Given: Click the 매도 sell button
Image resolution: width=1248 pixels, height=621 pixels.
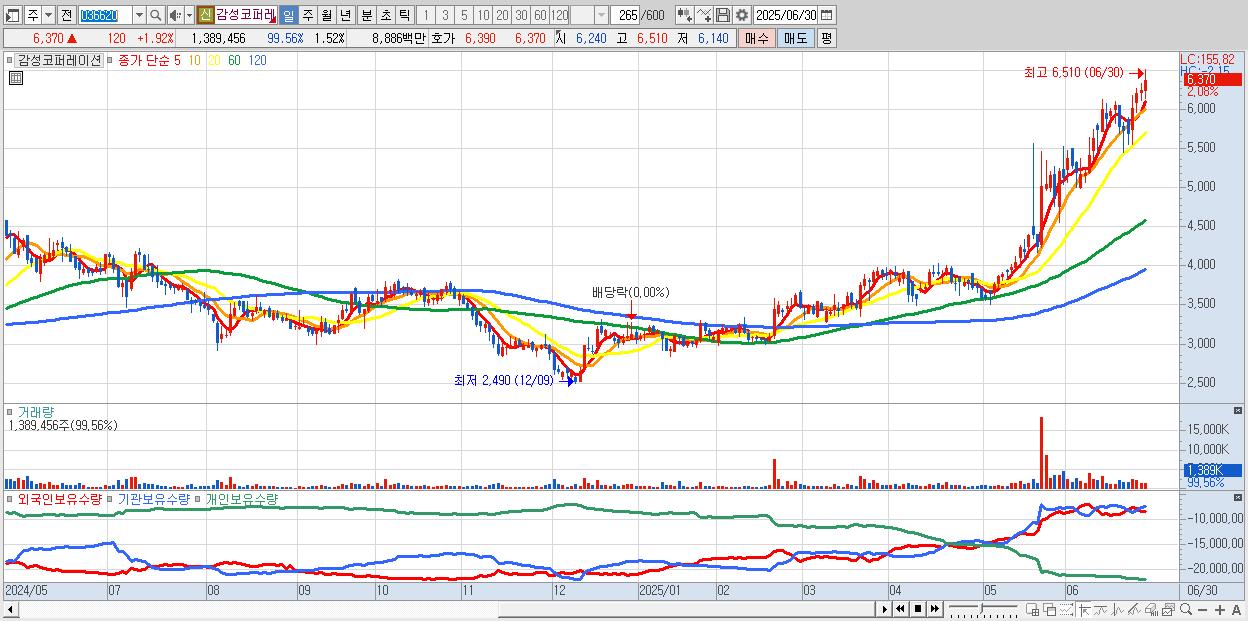Looking at the screenshot, I should pos(795,38).
